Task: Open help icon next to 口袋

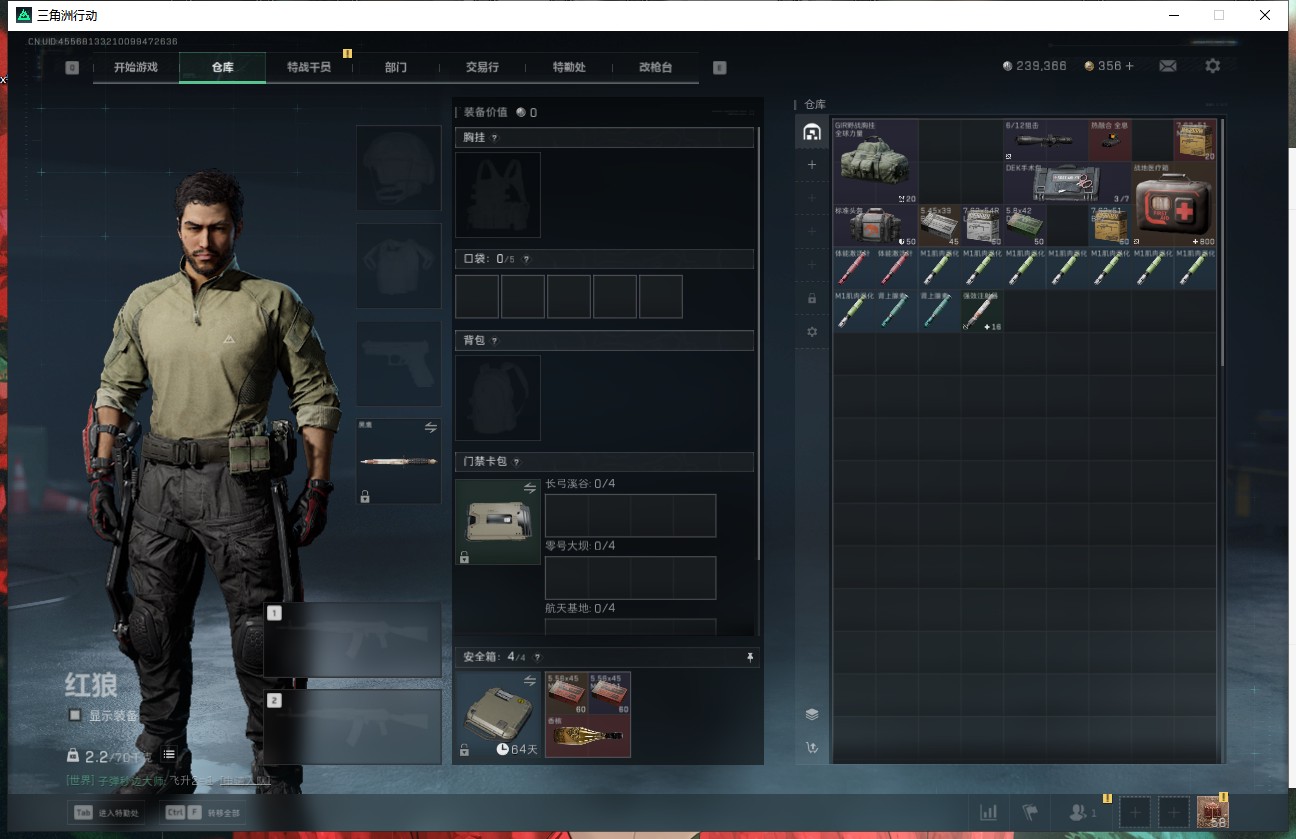Action: coord(526,260)
